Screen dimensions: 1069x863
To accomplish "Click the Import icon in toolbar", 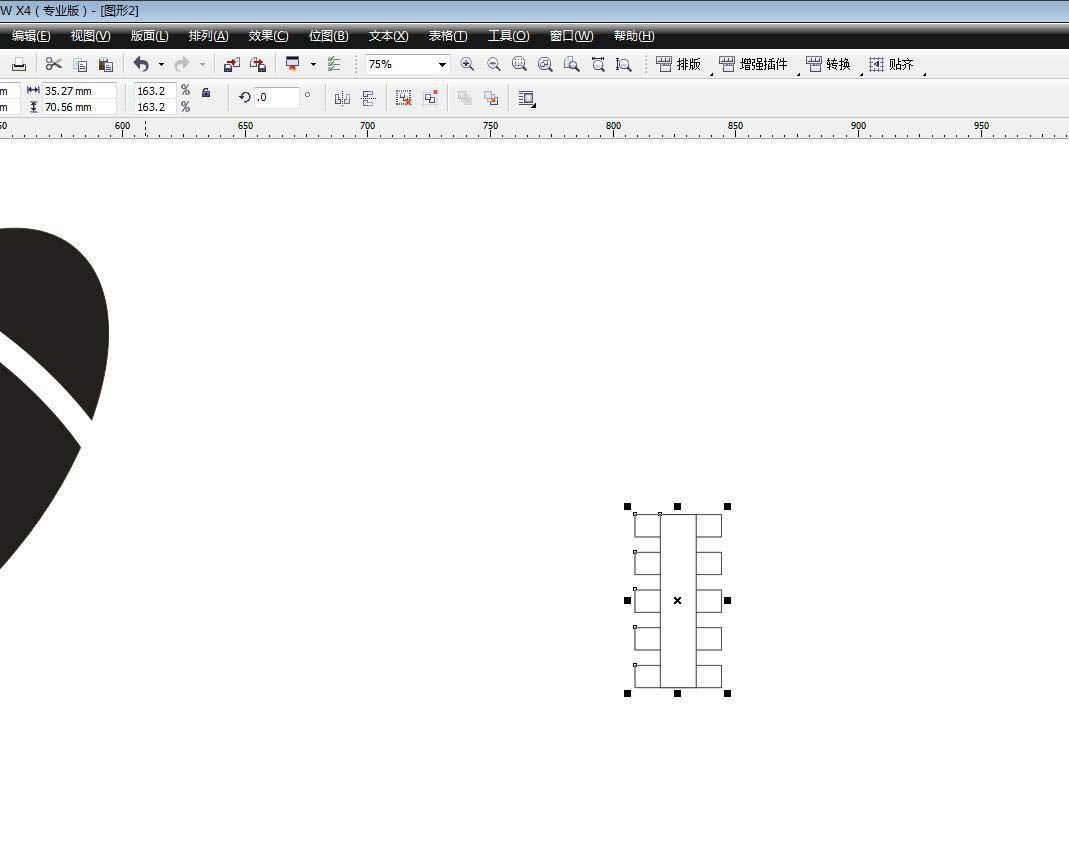I will point(232,64).
